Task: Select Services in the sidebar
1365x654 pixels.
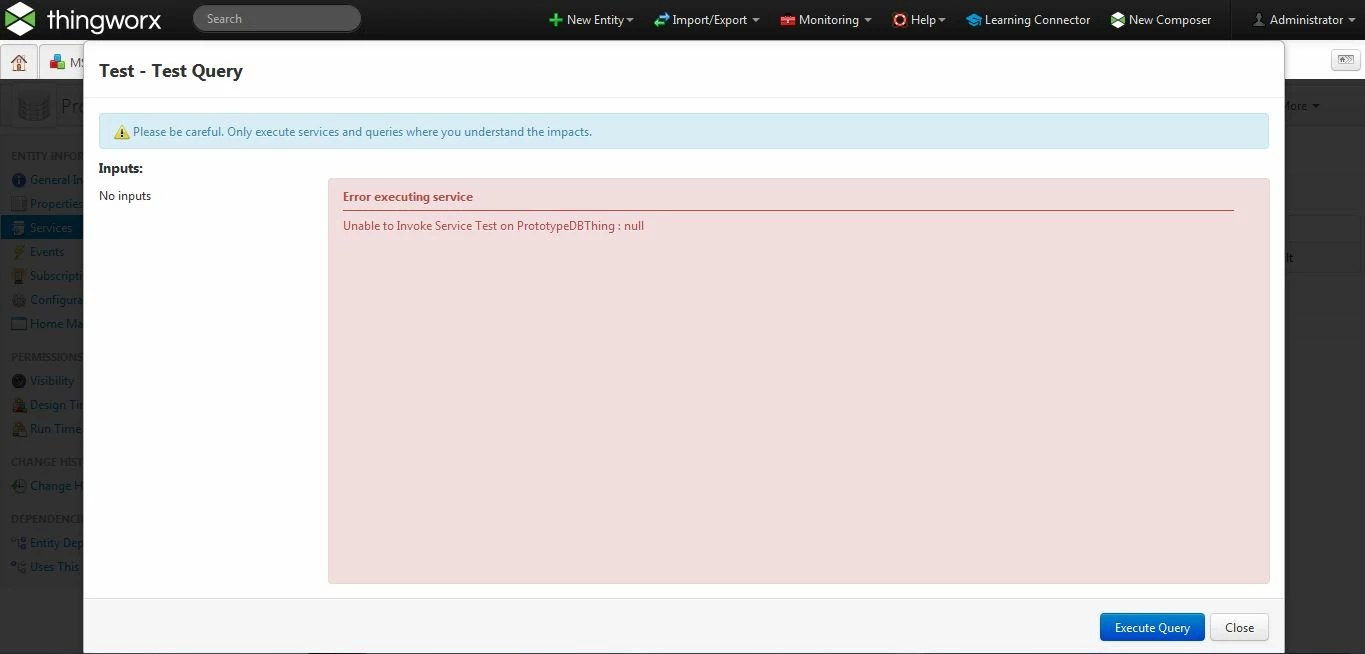Action: pyautogui.click(x=42, y=228)
